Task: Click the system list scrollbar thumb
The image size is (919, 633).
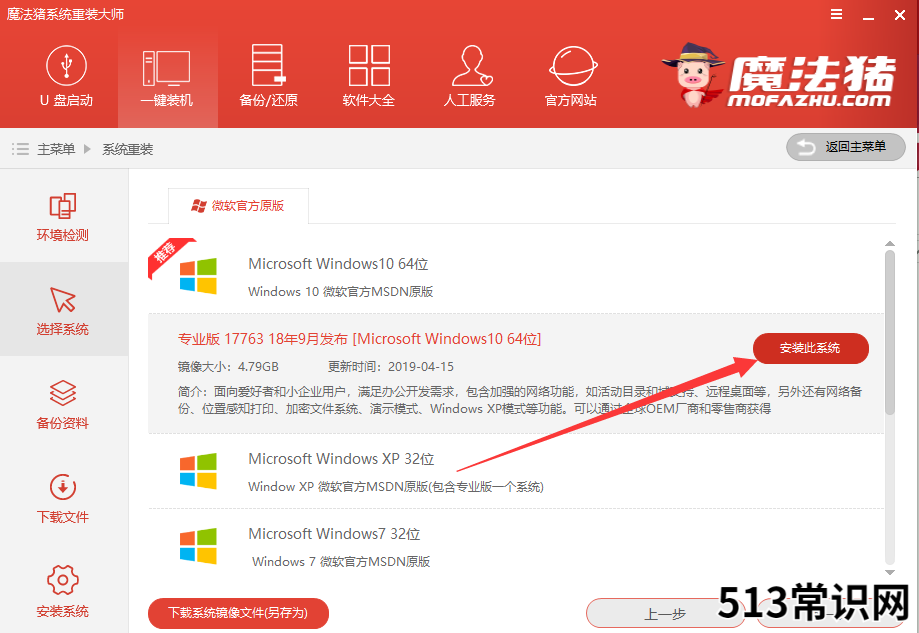Action: point(890,332)
